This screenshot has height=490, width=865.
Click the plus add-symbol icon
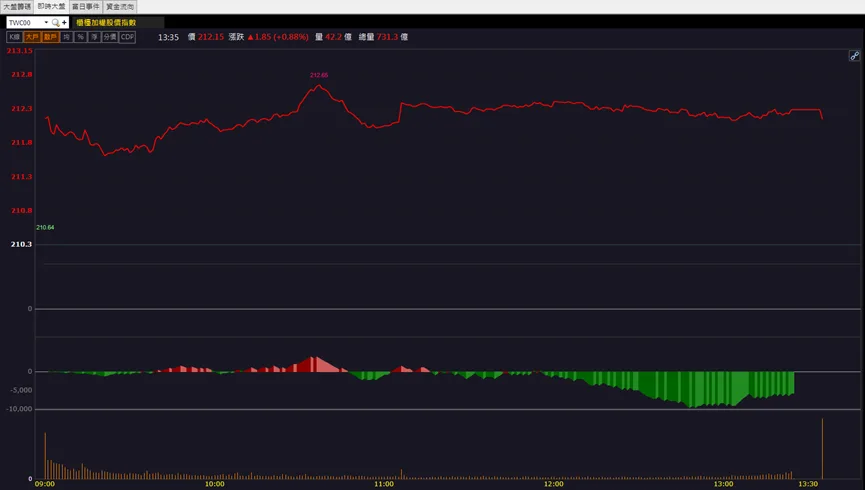coord(65,23)
